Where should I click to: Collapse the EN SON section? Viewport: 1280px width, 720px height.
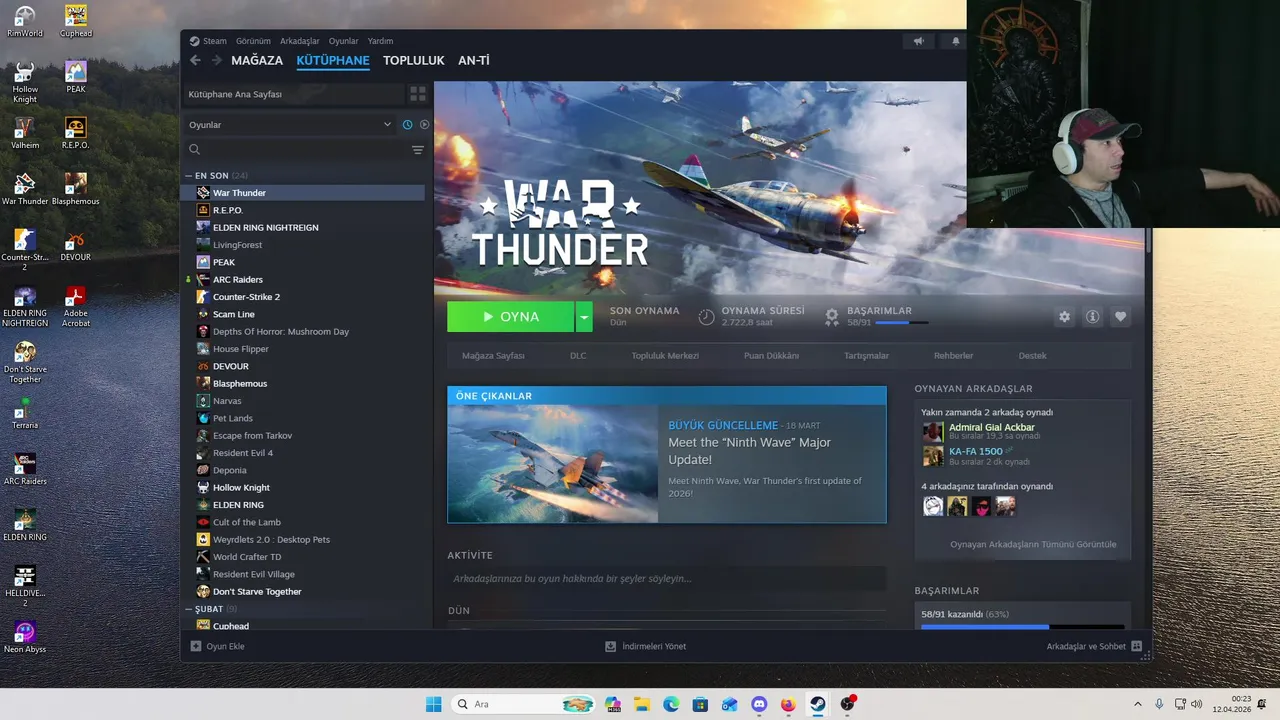pyautogui.click(x=188, y=175)
